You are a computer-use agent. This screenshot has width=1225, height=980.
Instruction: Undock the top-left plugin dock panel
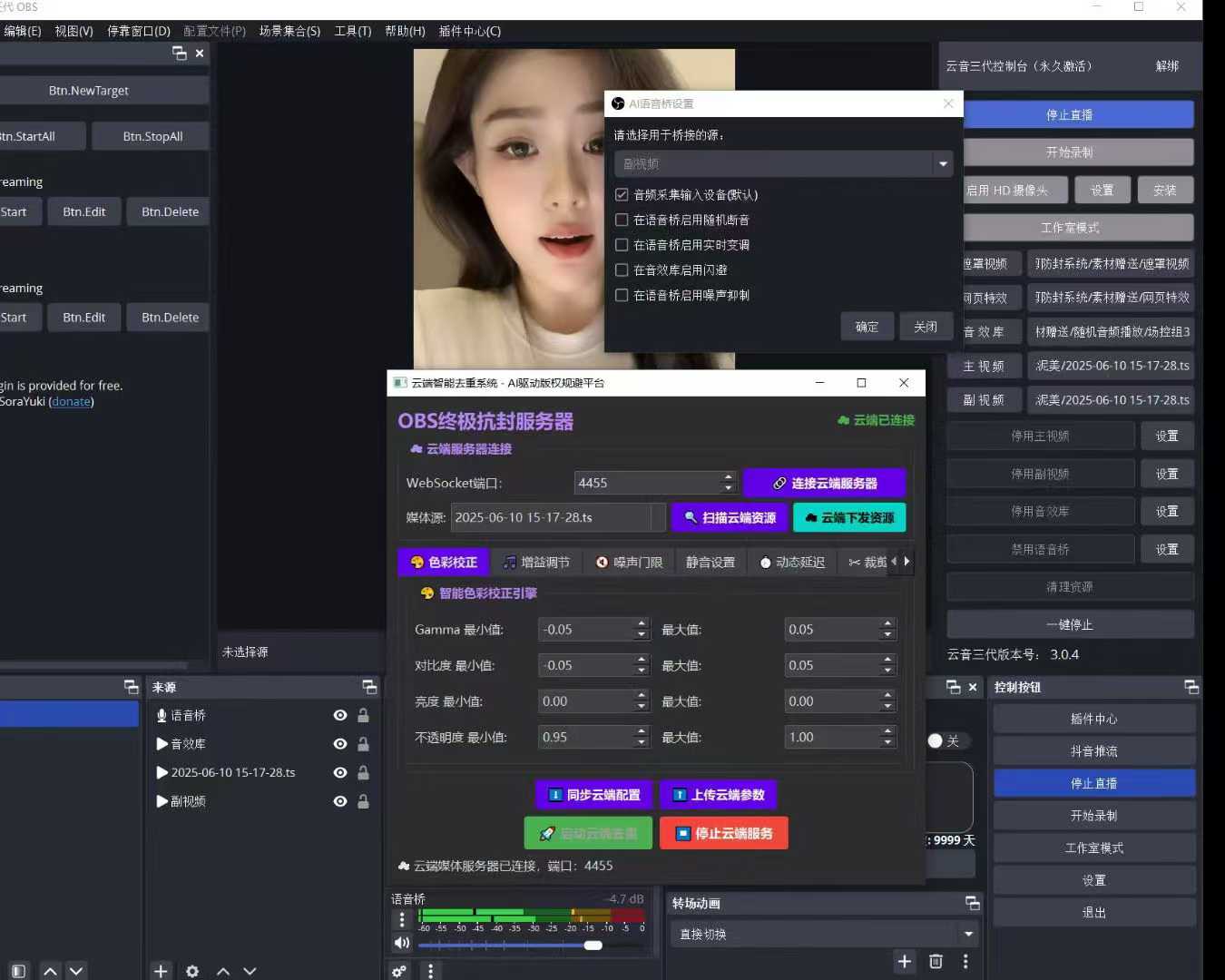tap(180, 54)
